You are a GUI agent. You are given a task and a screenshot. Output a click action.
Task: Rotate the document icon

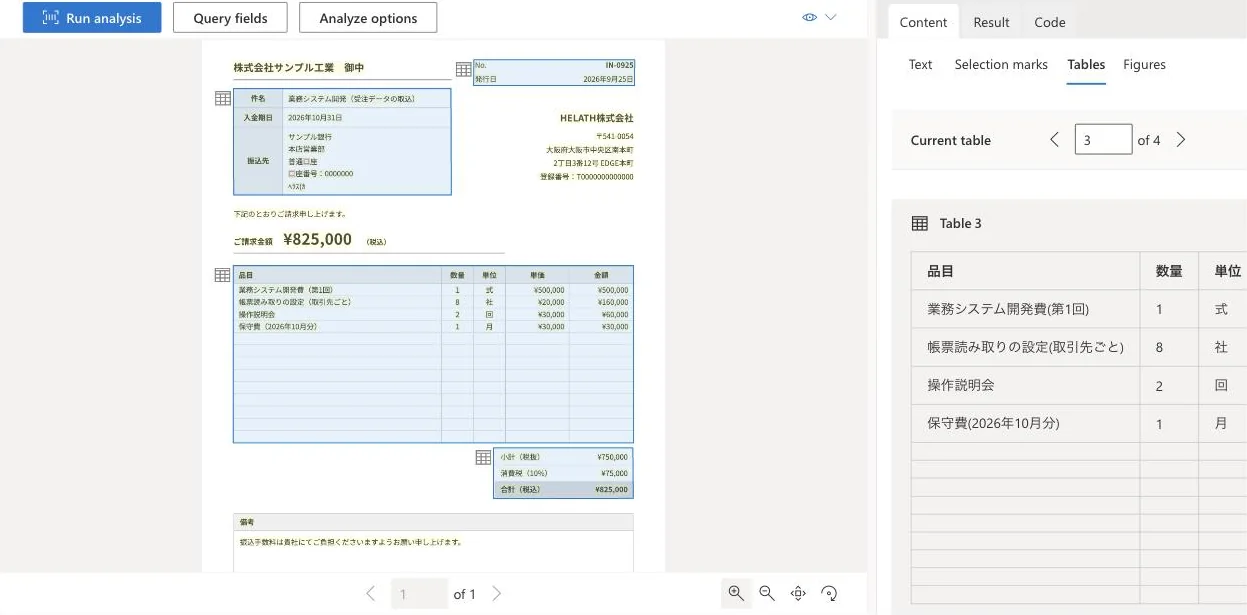829,593
